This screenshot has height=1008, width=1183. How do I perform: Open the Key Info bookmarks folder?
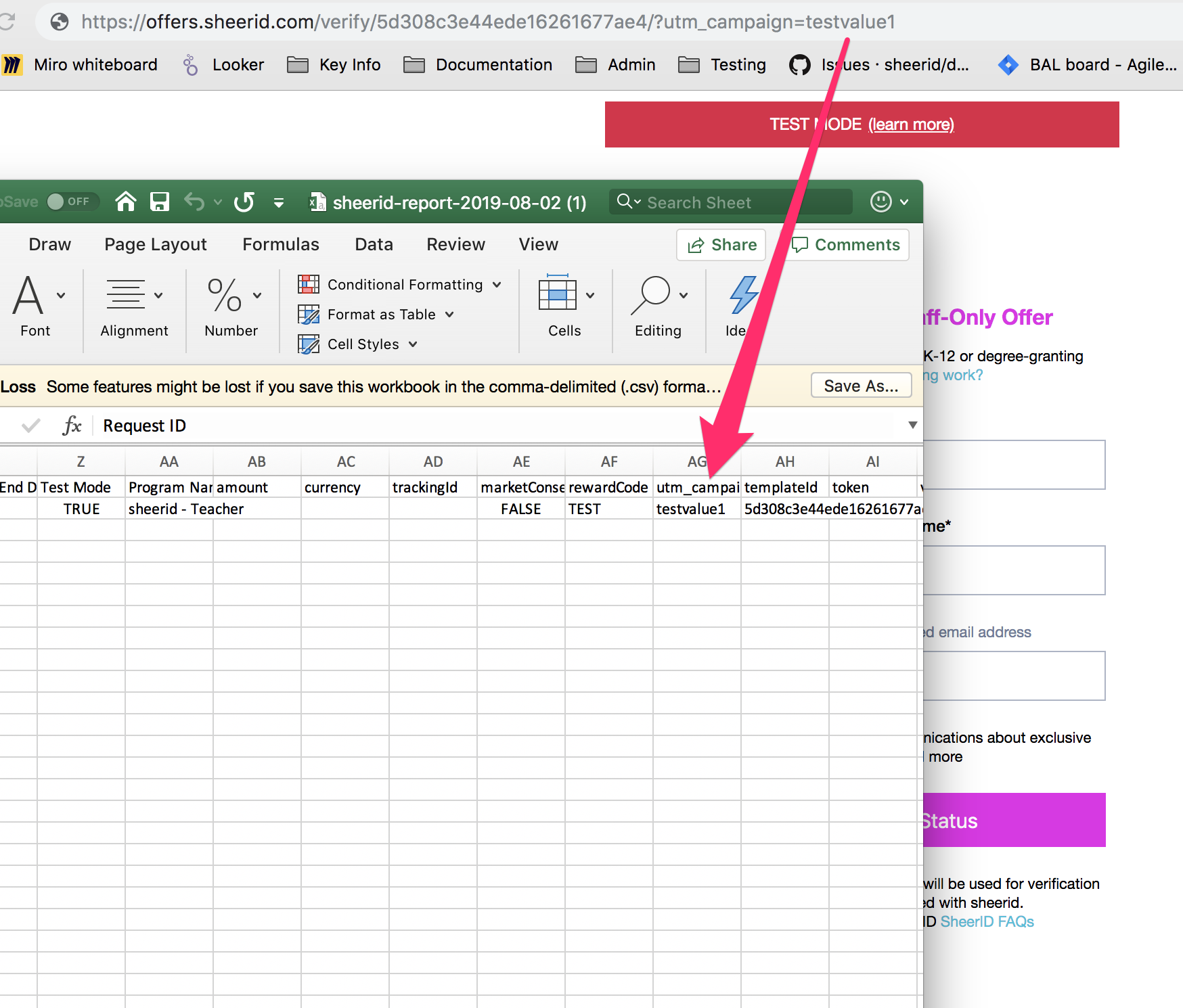point(334,64)
